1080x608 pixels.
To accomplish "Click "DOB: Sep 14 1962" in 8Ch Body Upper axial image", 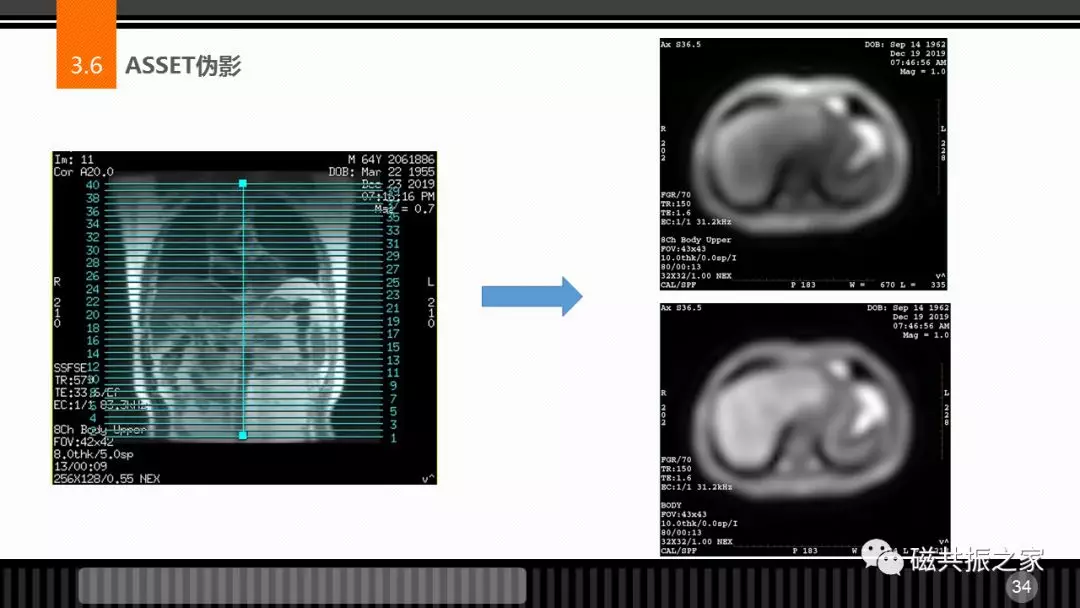I will click(905, 44).
